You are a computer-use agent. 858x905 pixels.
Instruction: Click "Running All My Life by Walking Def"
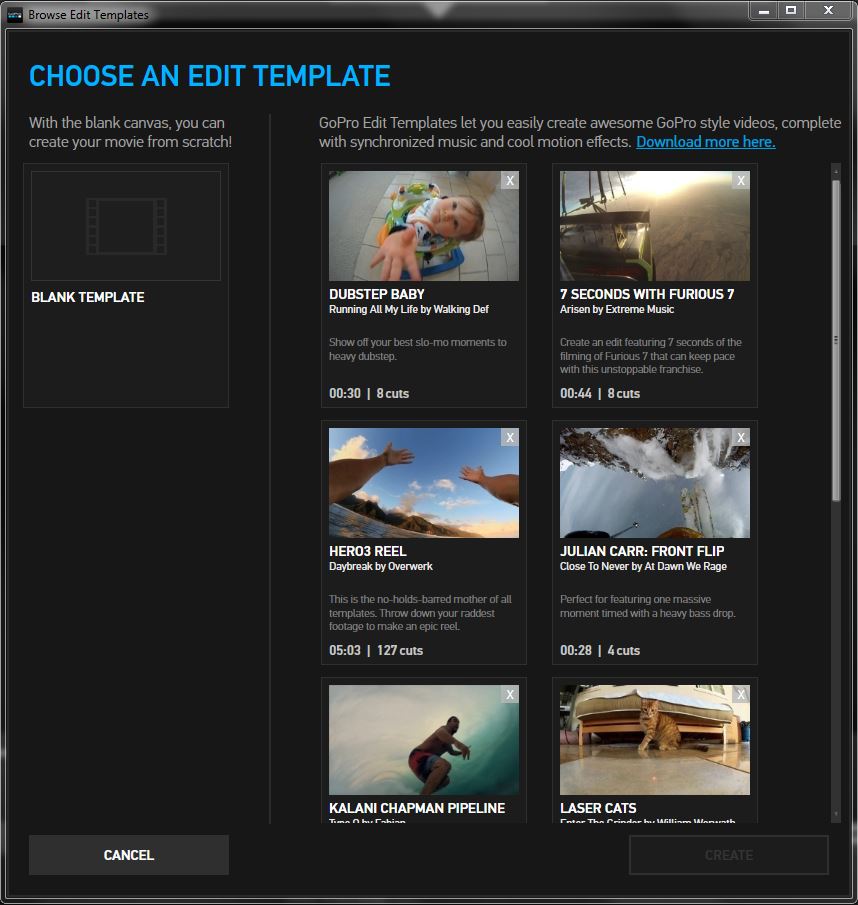tap(409, 309)
